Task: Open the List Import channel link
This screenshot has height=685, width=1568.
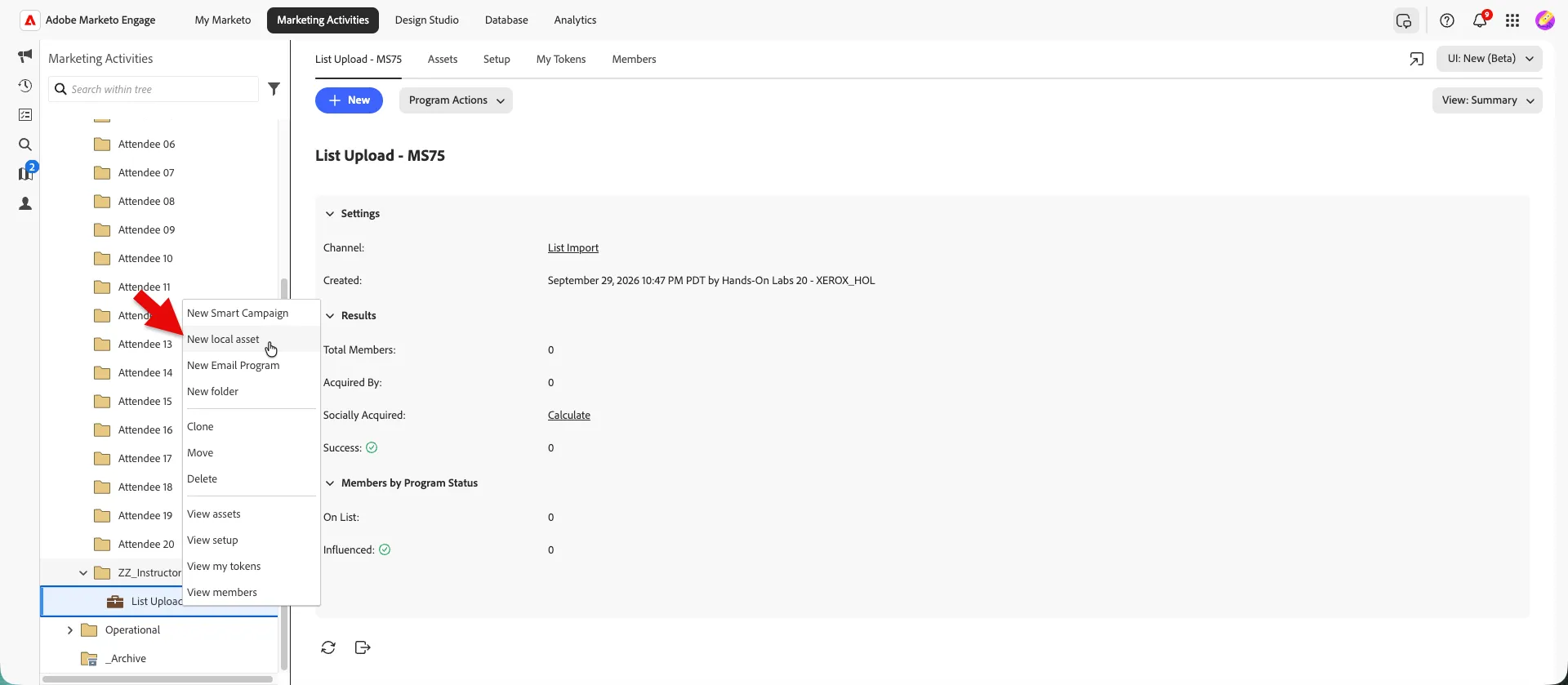Action: [x=573, y=248]
